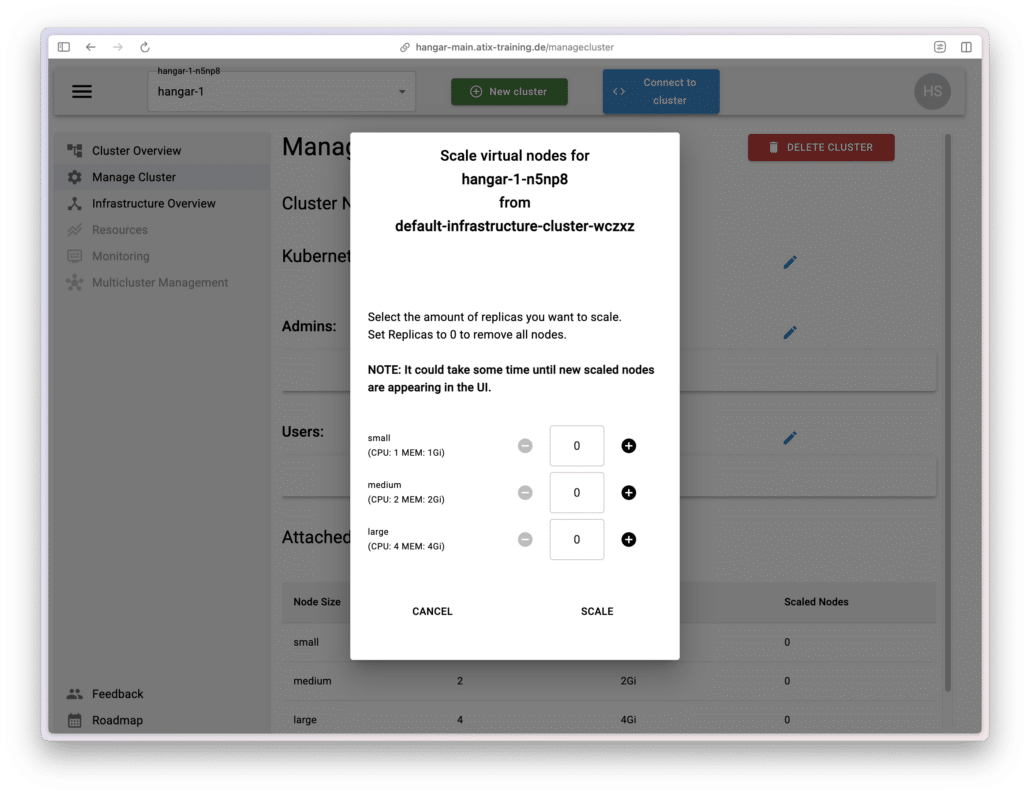Increase small node replicas with plus icon

click(x=628, y=446)
